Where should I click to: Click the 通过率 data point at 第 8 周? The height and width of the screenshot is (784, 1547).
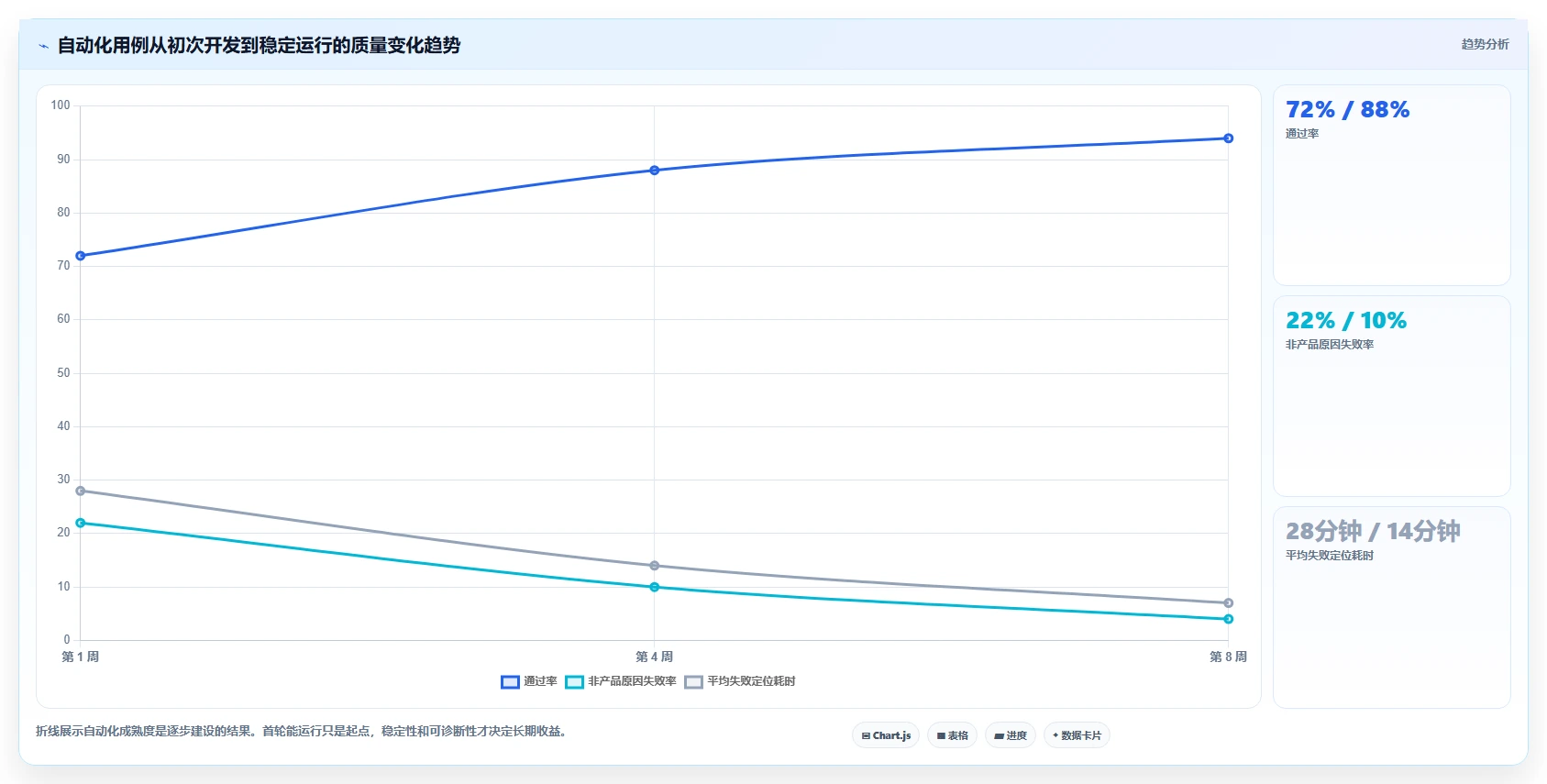pos(1228,138)
